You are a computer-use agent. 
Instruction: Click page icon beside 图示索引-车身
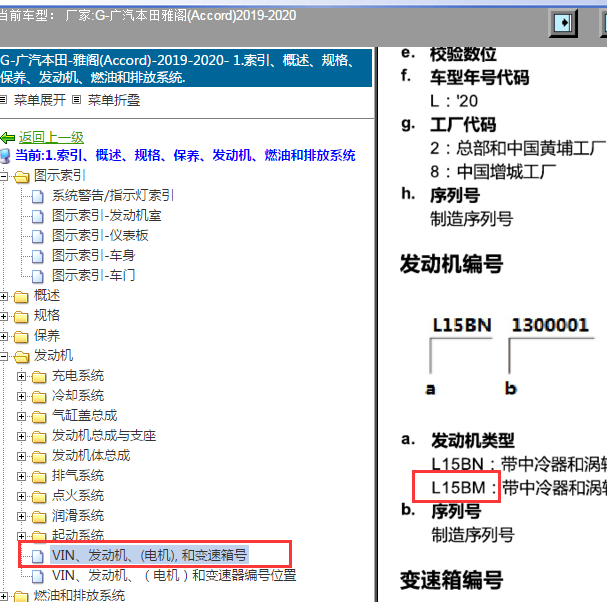(38, 256)
